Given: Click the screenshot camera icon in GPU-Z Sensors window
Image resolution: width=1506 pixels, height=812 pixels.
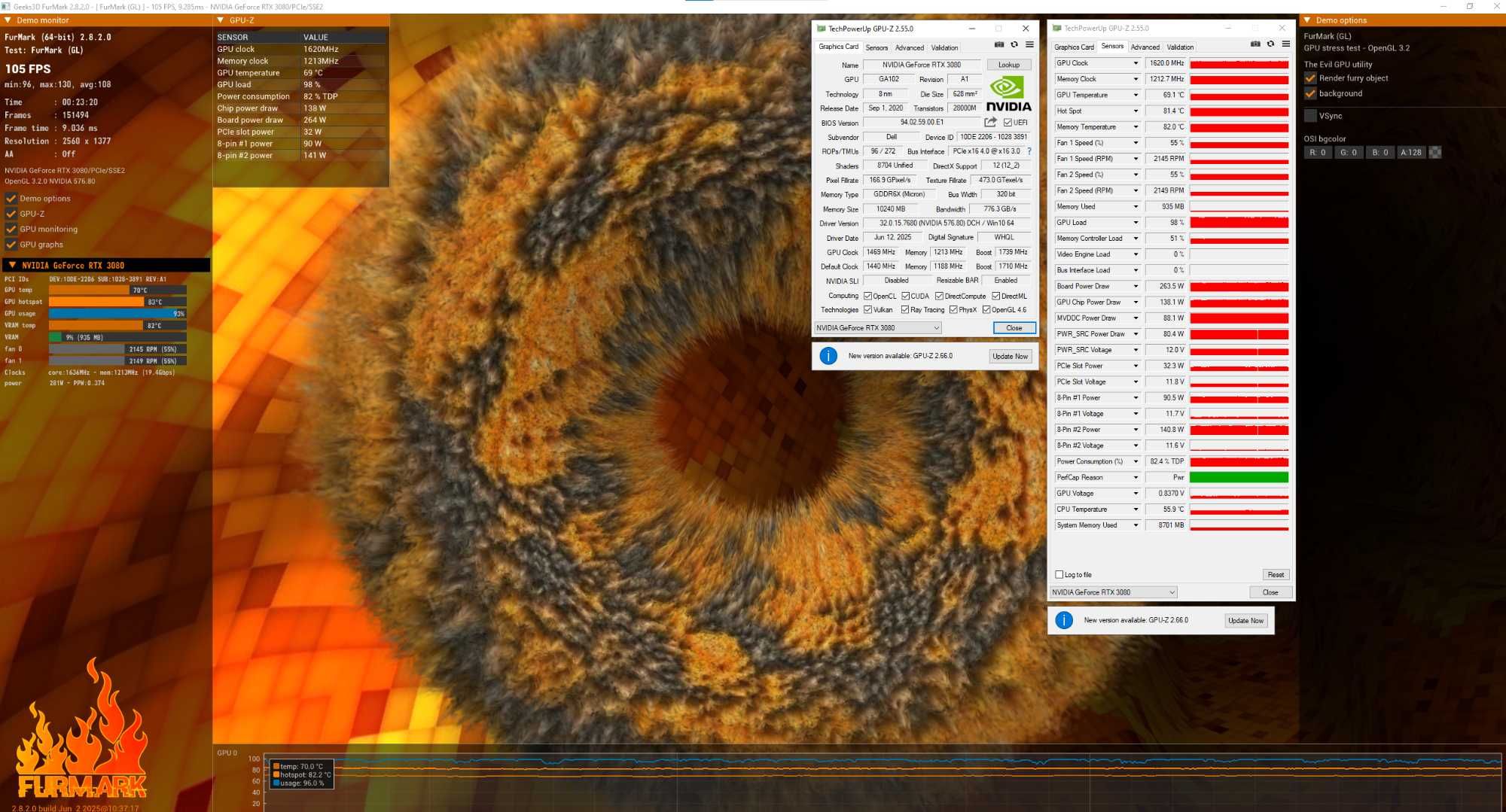Looking at the screenshot, I should point(1255,44).
